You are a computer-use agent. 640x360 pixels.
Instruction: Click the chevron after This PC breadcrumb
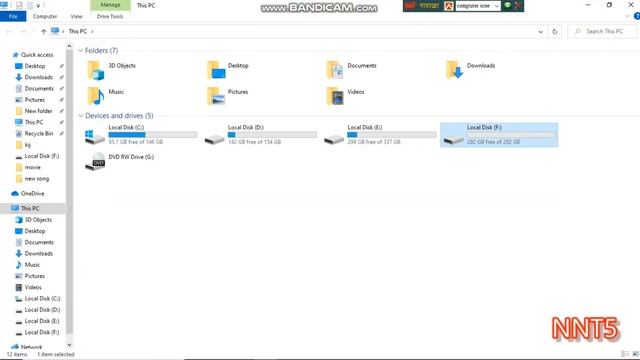point(92,31)
